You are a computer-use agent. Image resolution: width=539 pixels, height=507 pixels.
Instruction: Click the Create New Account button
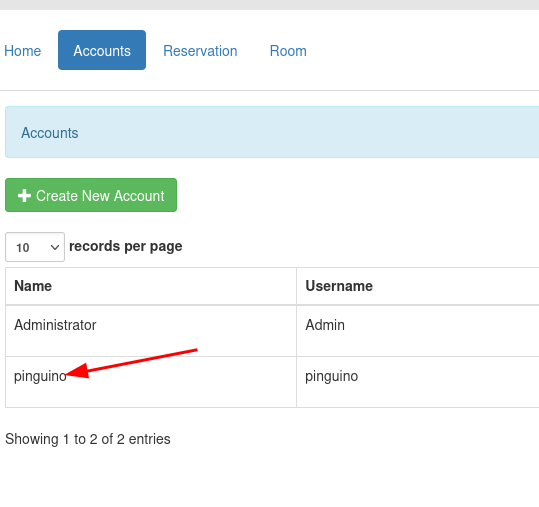pos(91,195)
